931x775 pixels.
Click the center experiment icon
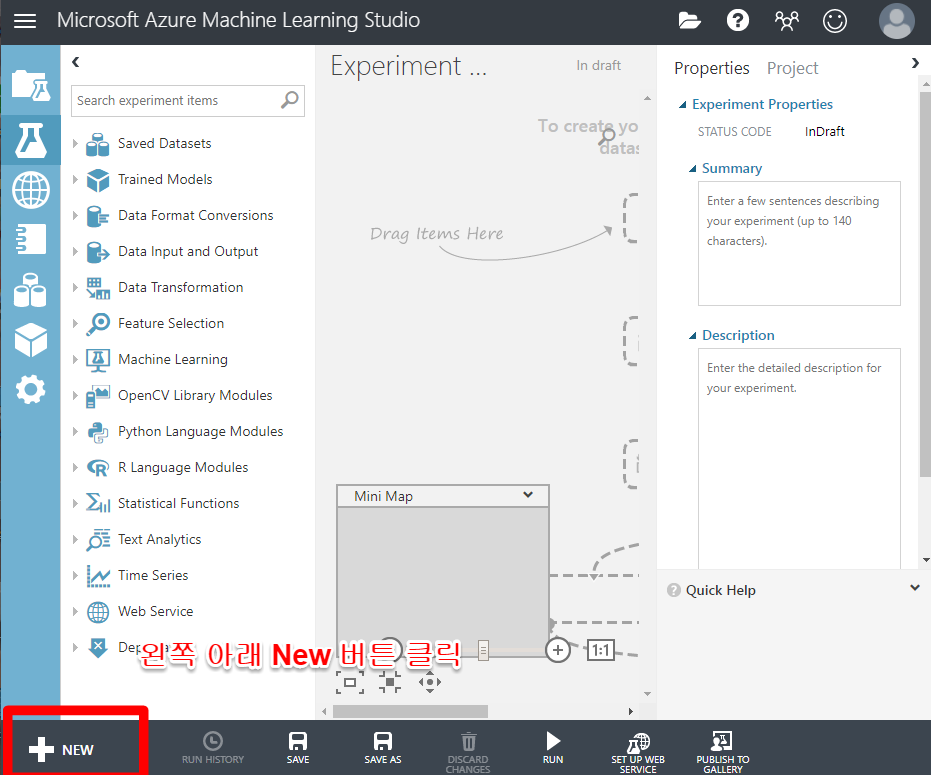390,682
